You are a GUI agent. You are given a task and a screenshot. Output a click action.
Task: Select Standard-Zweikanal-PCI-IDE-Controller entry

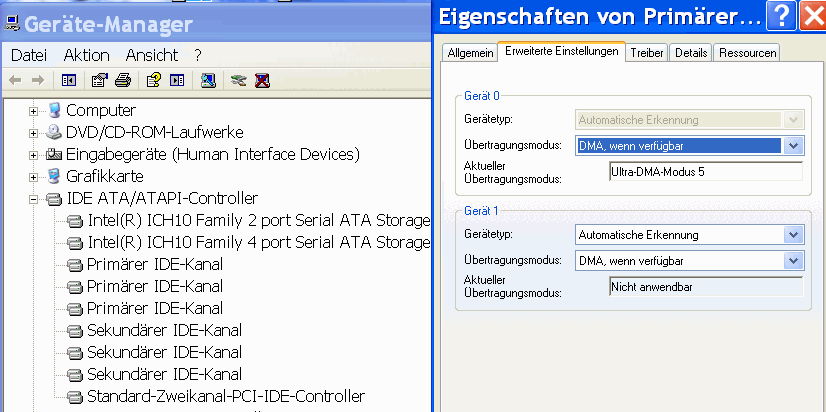coord(226,396)
